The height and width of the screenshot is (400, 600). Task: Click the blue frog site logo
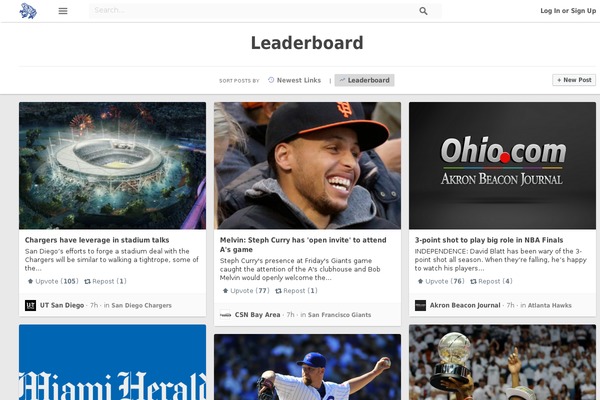(28, 11)
